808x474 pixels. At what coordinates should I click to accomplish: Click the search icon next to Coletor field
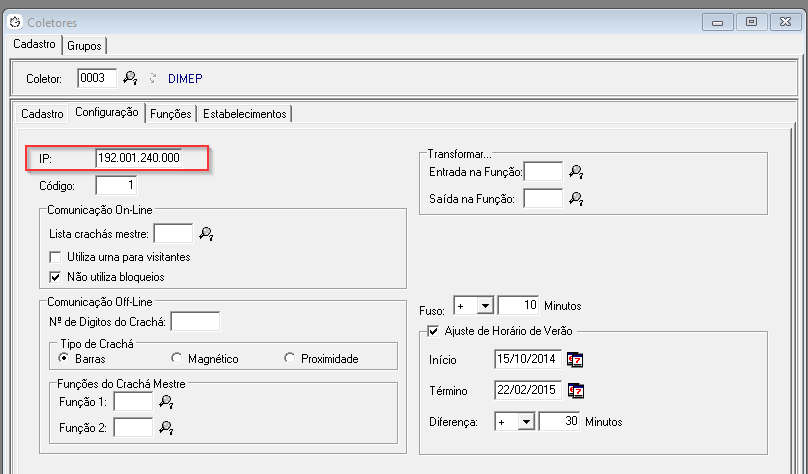pyautogui.click(x=130, y=78)
